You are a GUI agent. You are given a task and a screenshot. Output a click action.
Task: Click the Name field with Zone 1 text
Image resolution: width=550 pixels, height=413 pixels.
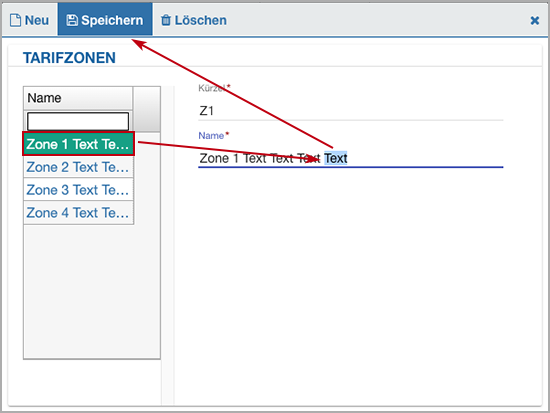[x=350, y=158]
